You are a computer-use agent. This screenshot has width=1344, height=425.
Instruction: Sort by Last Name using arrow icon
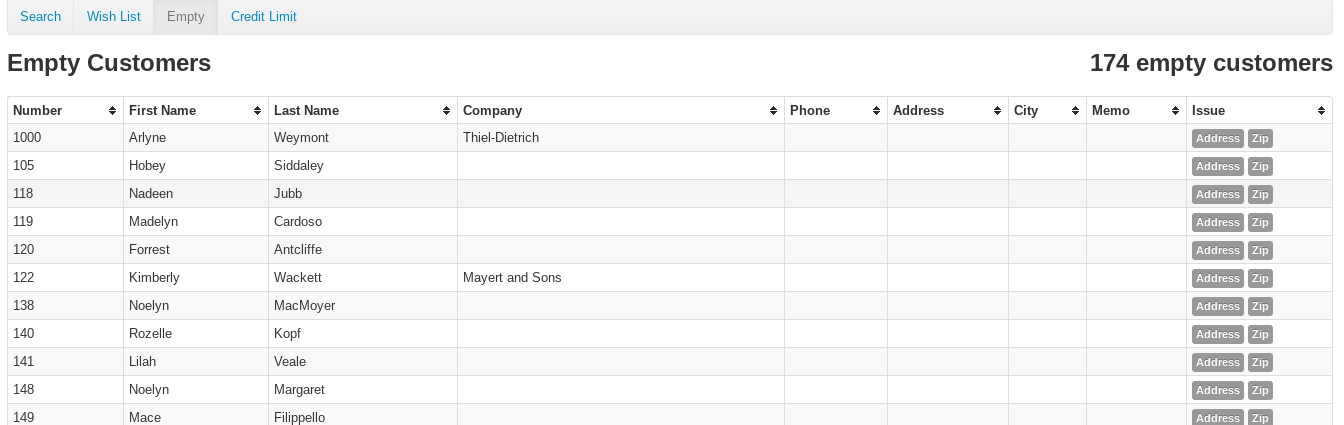point(447,111)
